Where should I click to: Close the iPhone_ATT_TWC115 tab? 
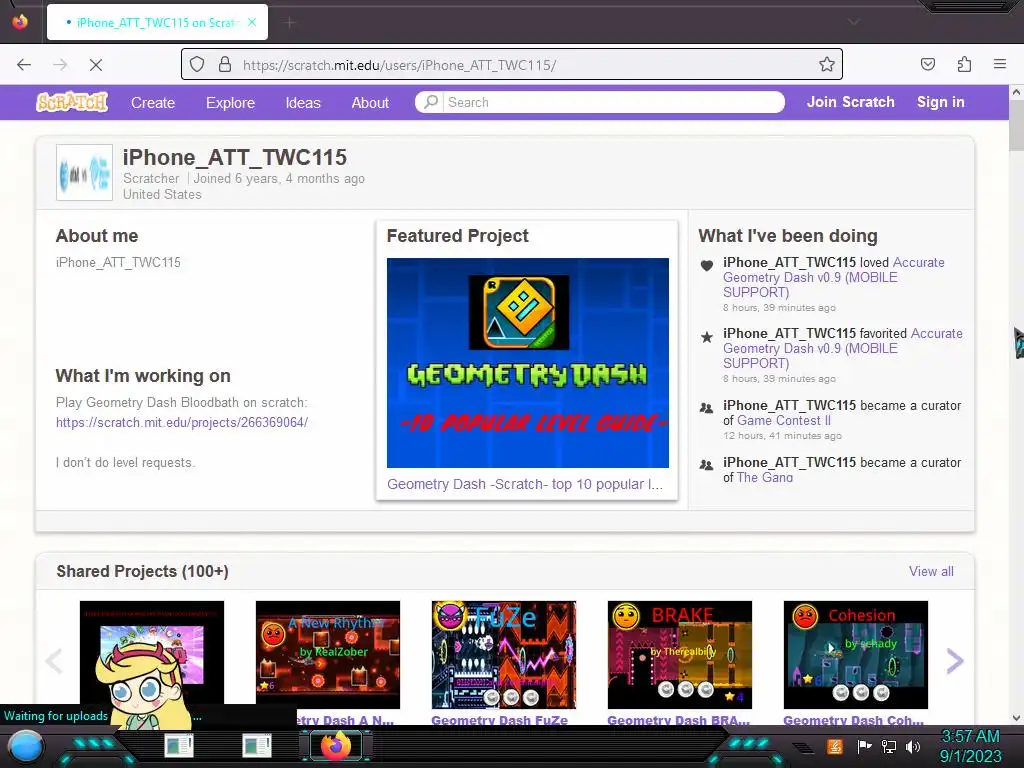coord(252,22)
